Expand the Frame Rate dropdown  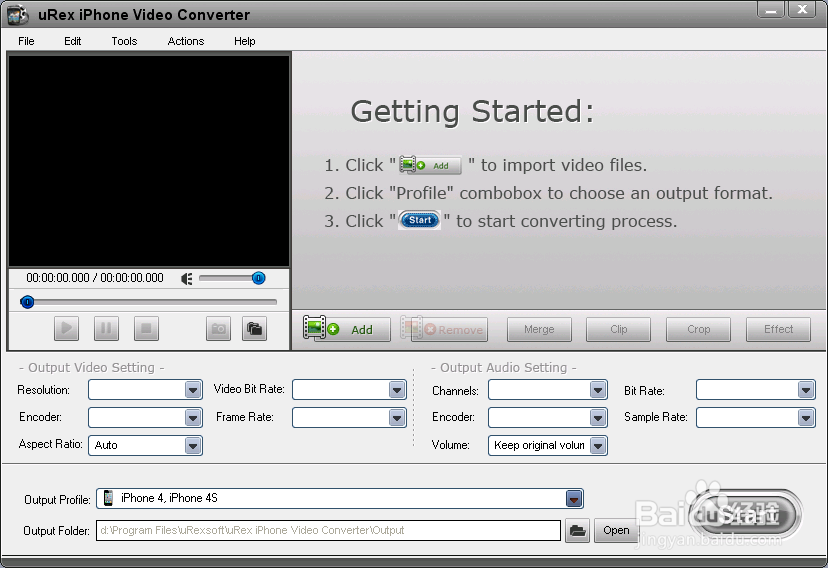(x=397, y=418)
